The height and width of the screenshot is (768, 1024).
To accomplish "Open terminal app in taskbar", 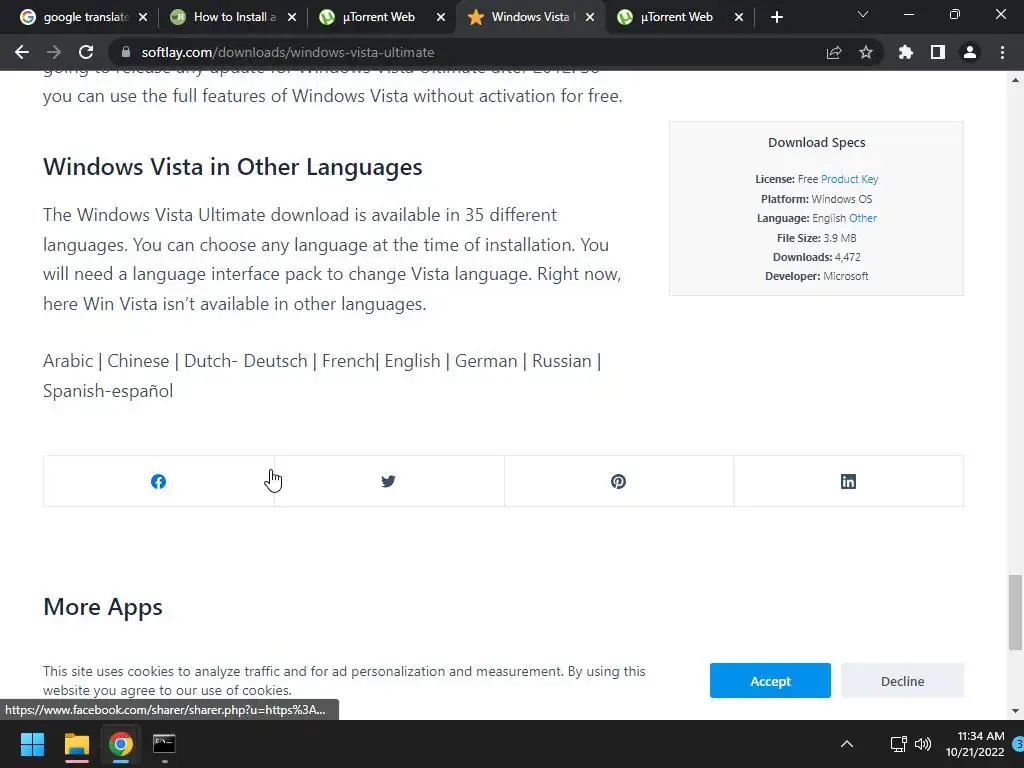I will pos(165,744).
